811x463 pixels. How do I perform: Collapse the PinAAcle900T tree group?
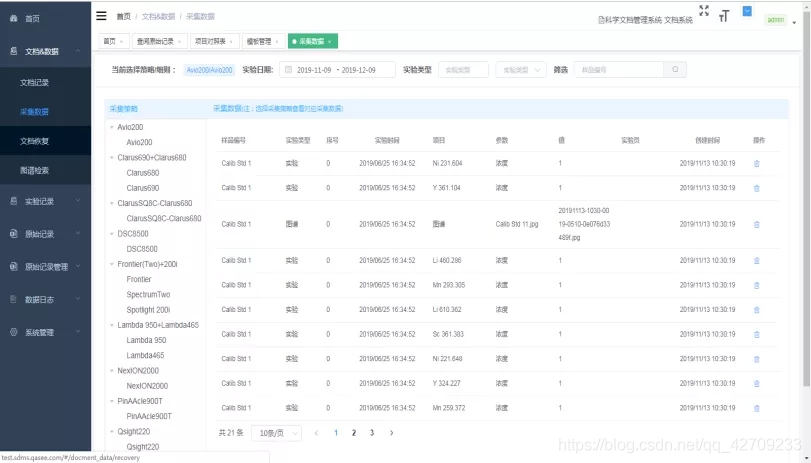(112, 401)
